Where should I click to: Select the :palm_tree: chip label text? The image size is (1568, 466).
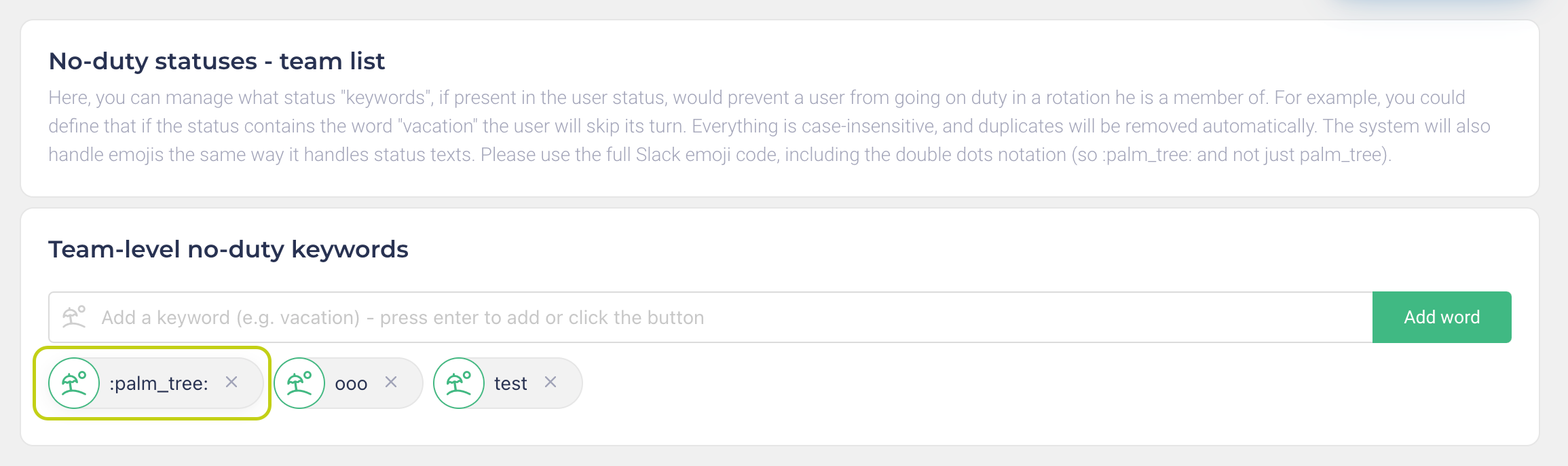(159, 384)
